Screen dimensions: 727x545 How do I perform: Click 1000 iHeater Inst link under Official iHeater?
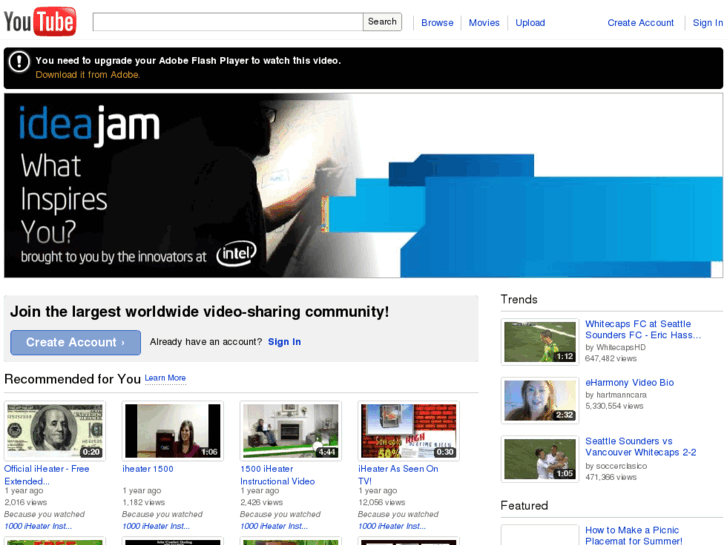(38, 526)
